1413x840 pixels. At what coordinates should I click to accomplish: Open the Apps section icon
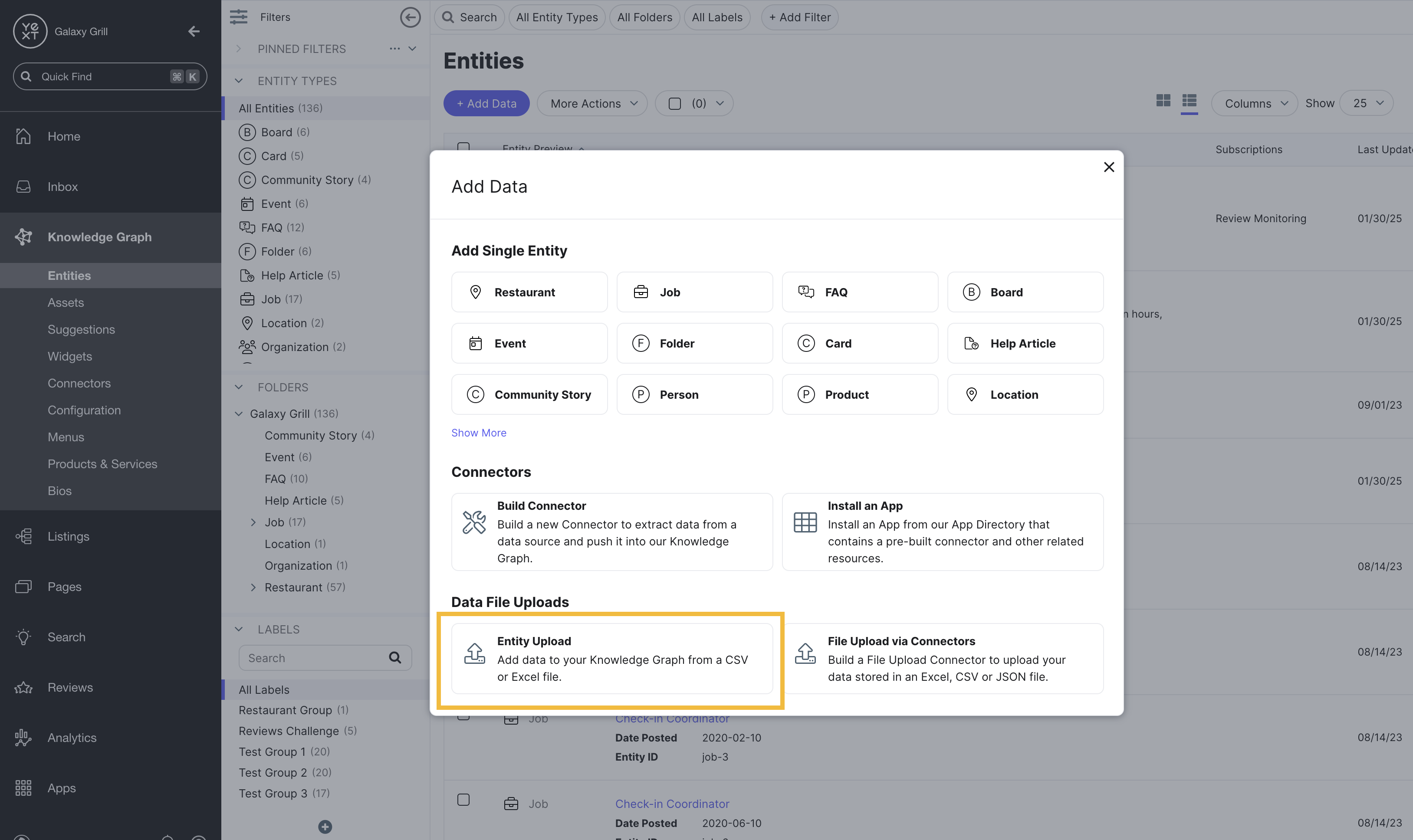click(23, 787)
